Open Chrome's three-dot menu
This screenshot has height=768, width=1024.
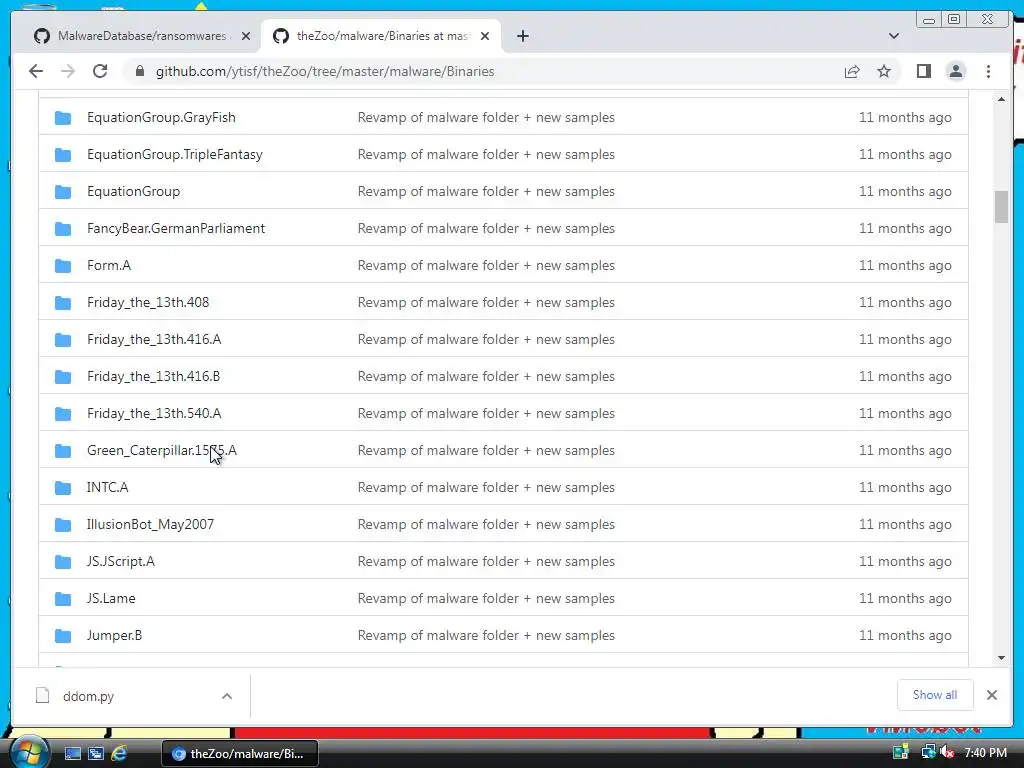point(988,71)
